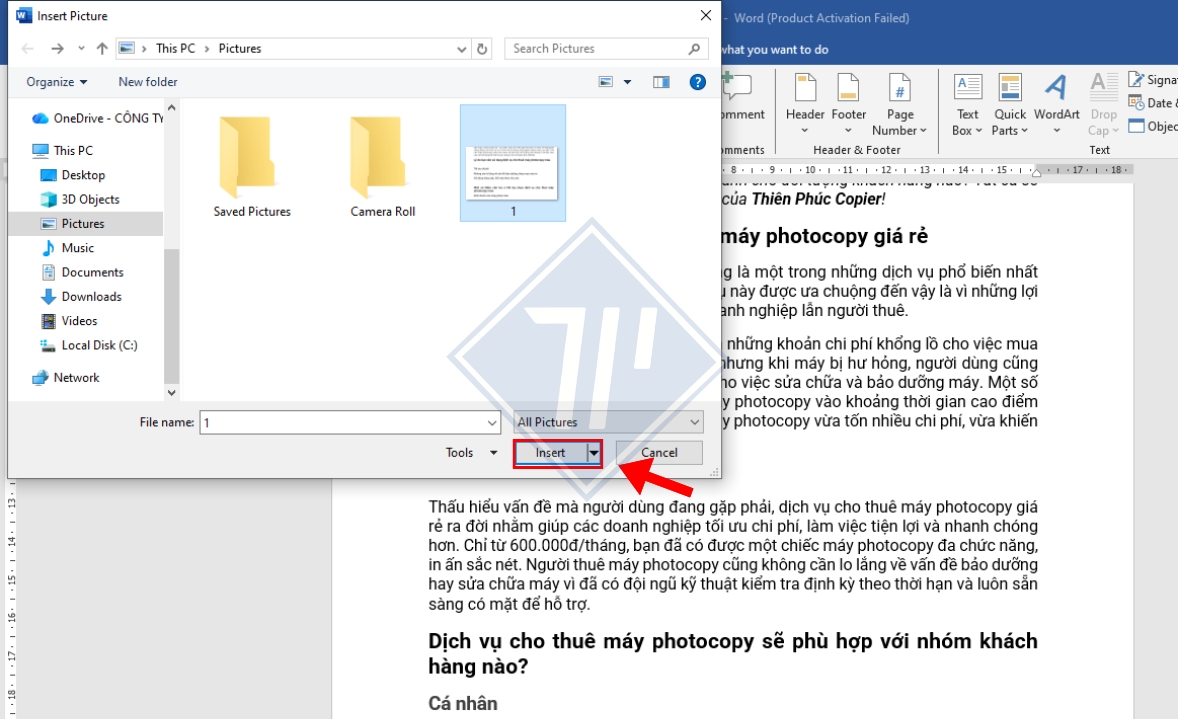Click the Up one level arrow
This screenshot has height=719, width=1178.
tap(102, 48)
